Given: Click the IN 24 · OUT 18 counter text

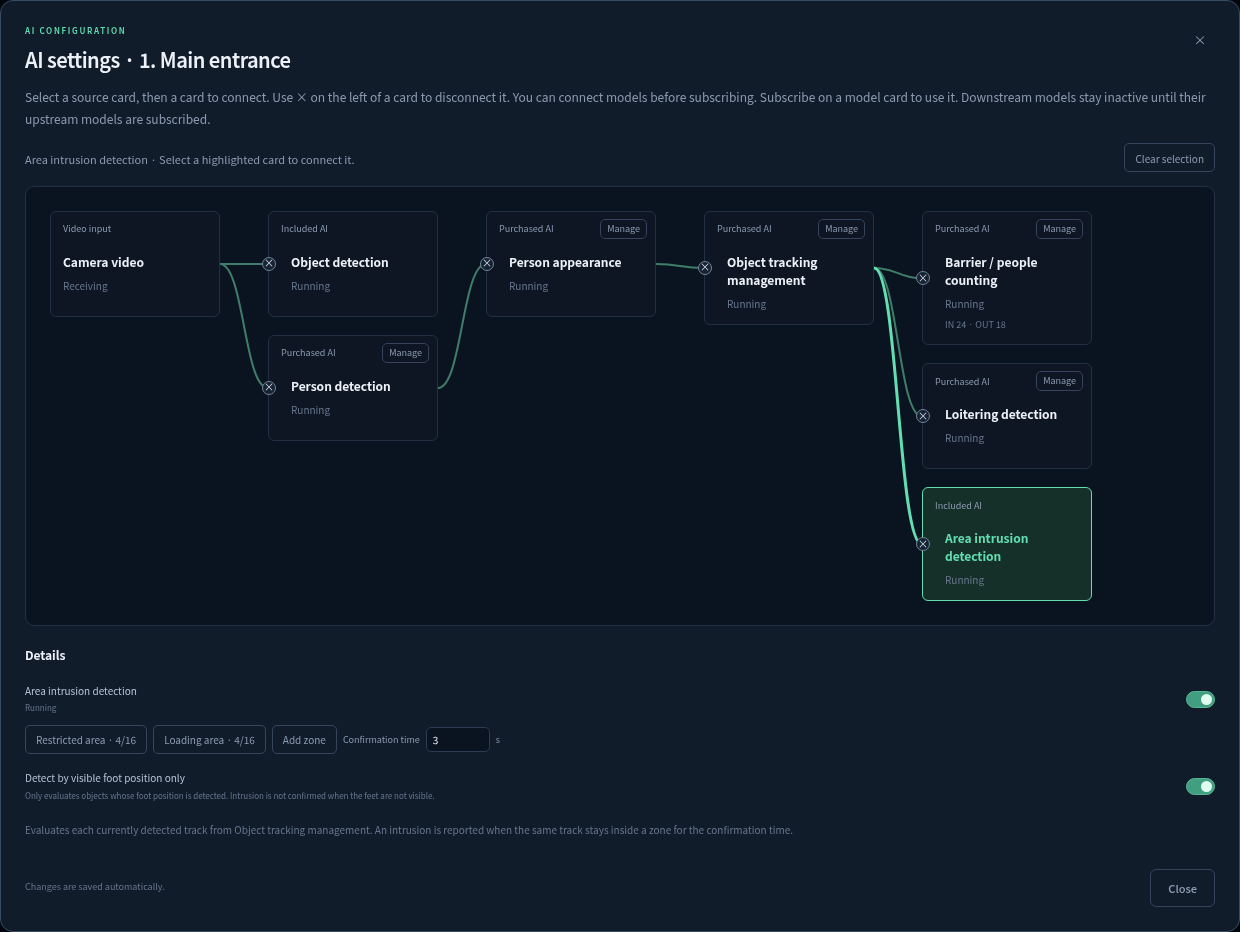Looking at the screenshot, I should 975,324.
